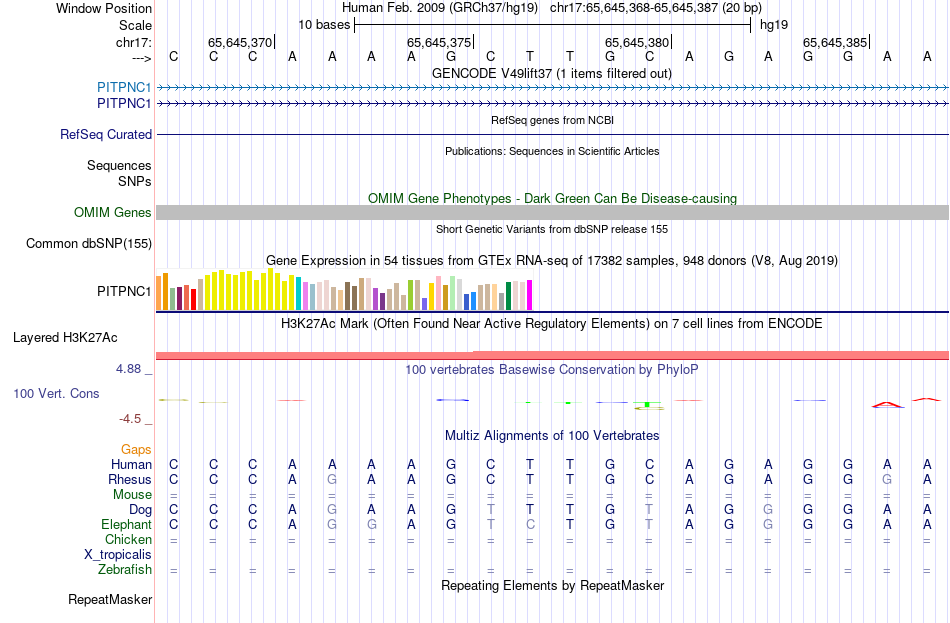
Task: Click OMIM Gene Phenotypes green title
Action: (x=553, y=198)
